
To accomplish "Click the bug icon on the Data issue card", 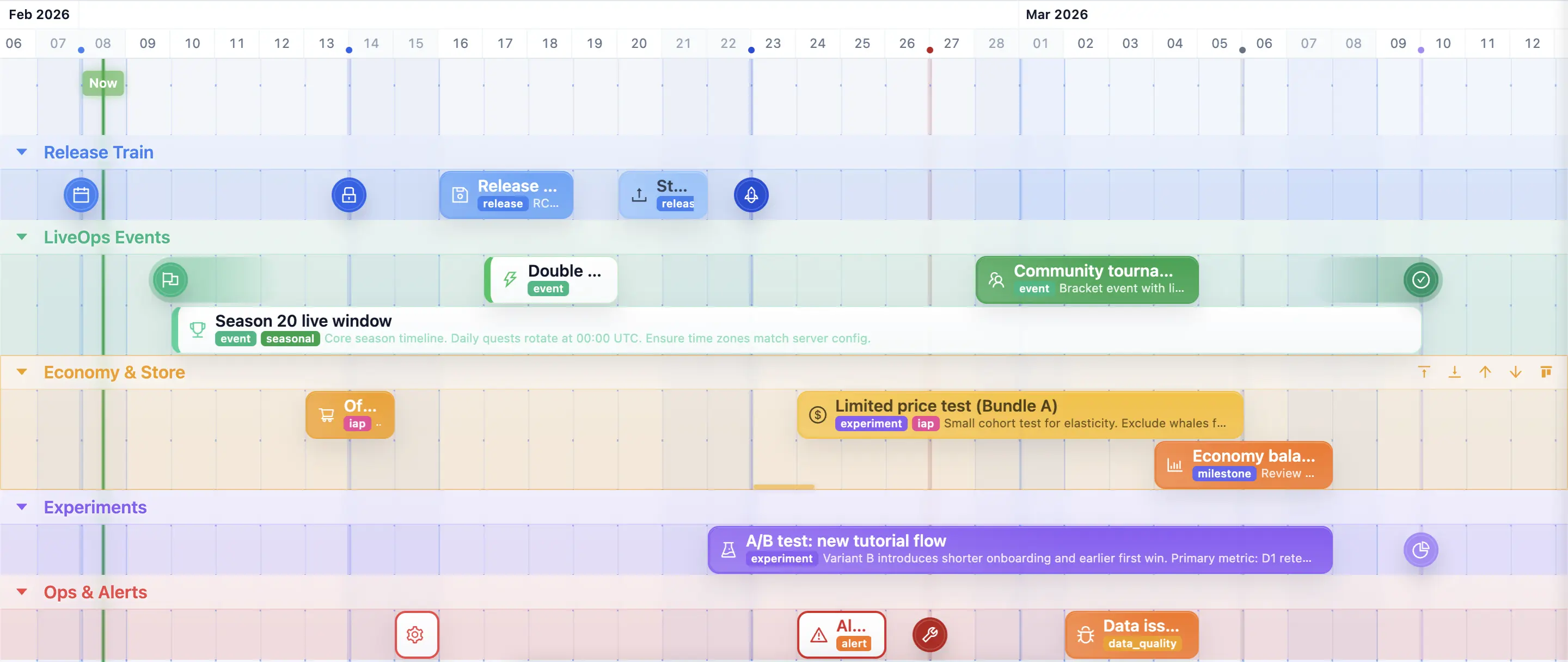I will (x=1087, y=634).
